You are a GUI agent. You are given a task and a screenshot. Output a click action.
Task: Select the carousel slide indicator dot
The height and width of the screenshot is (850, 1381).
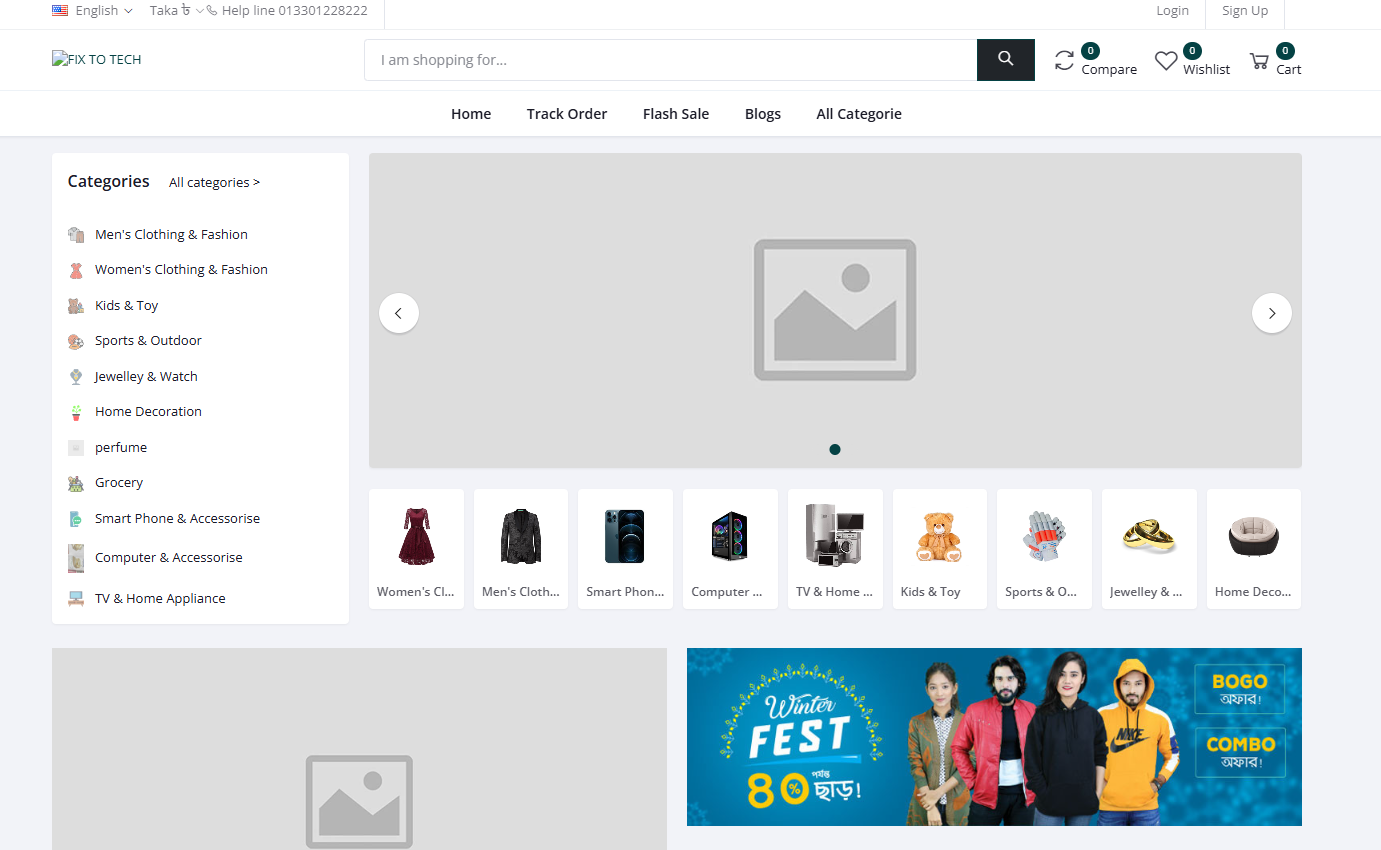coord(835,449)
